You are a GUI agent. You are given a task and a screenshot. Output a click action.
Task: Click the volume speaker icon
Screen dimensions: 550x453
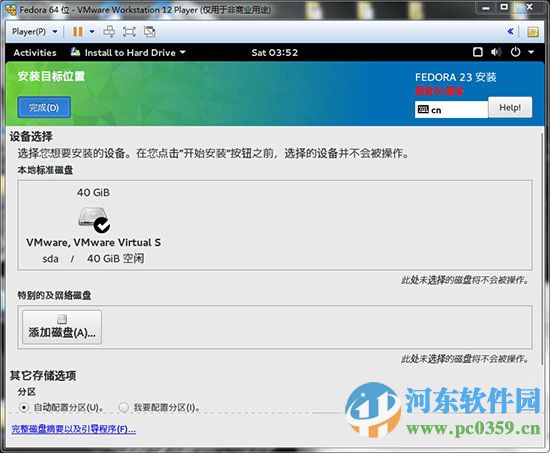pos(496,52)
